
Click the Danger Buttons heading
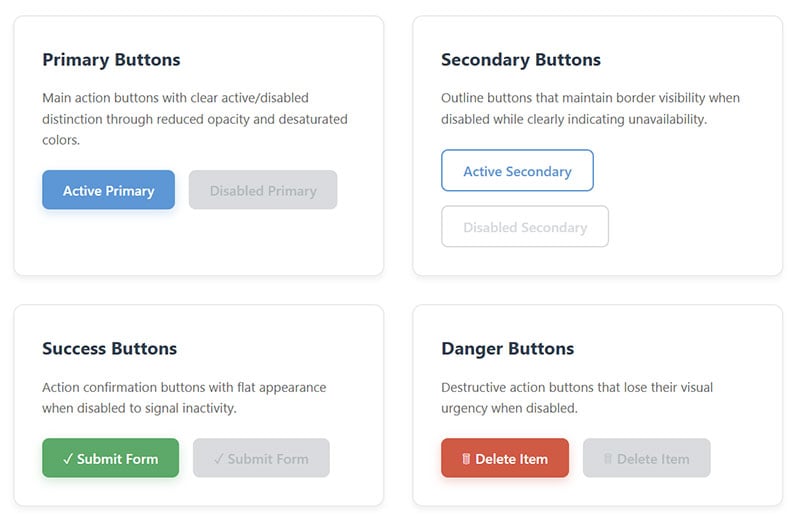tap(508, 349)
